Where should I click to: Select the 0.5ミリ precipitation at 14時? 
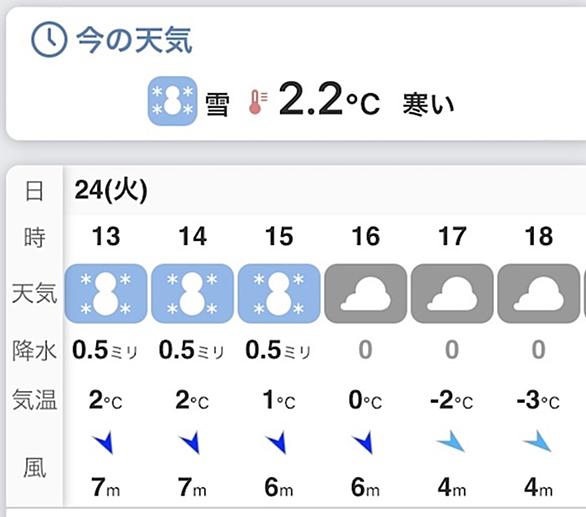tap(191, 350)
